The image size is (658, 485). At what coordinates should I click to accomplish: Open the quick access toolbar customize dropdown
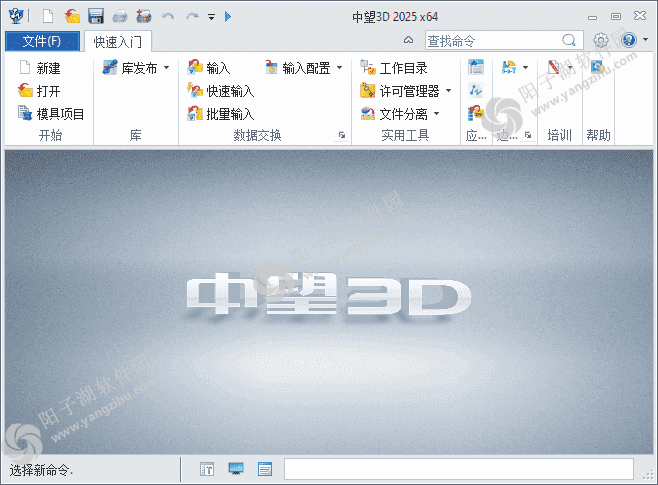point(212,17)
